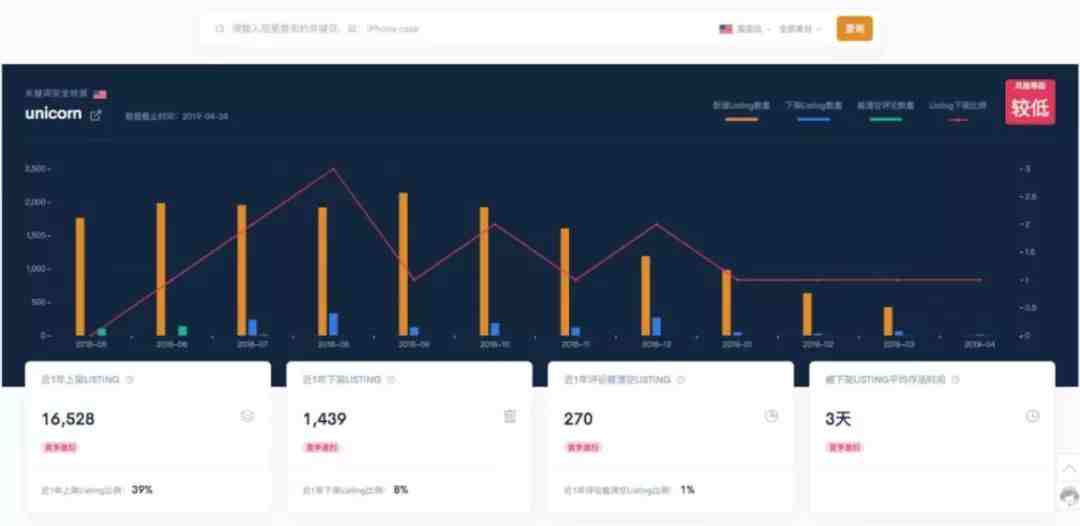Click the scroll-to-top arrow button
This screenshot has width=1080, height=526.
(x=1069, y=470)
